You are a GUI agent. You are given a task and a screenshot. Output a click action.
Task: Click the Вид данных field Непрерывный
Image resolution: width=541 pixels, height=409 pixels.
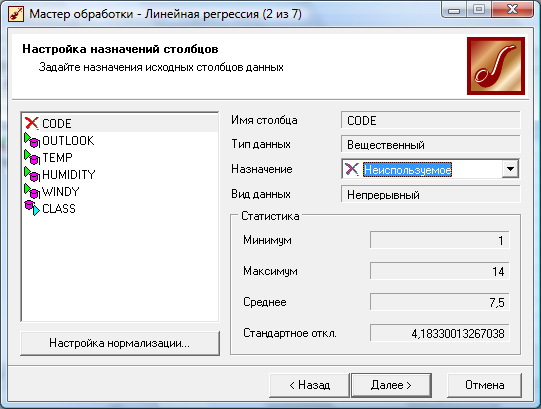coord(430,194)
